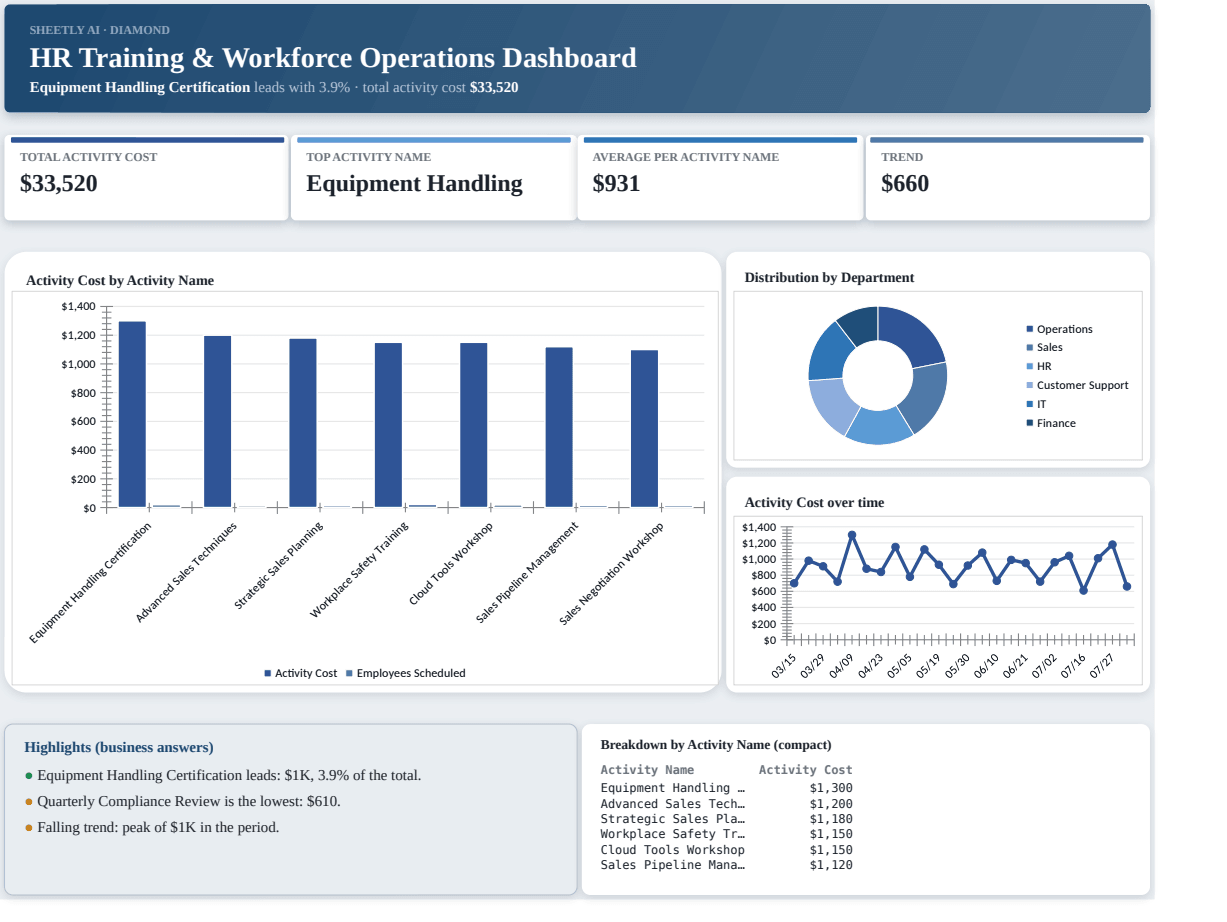Screen dimensions: 1227x922
Task: Select the Top Activity Name card
Action: pos(433,179)
